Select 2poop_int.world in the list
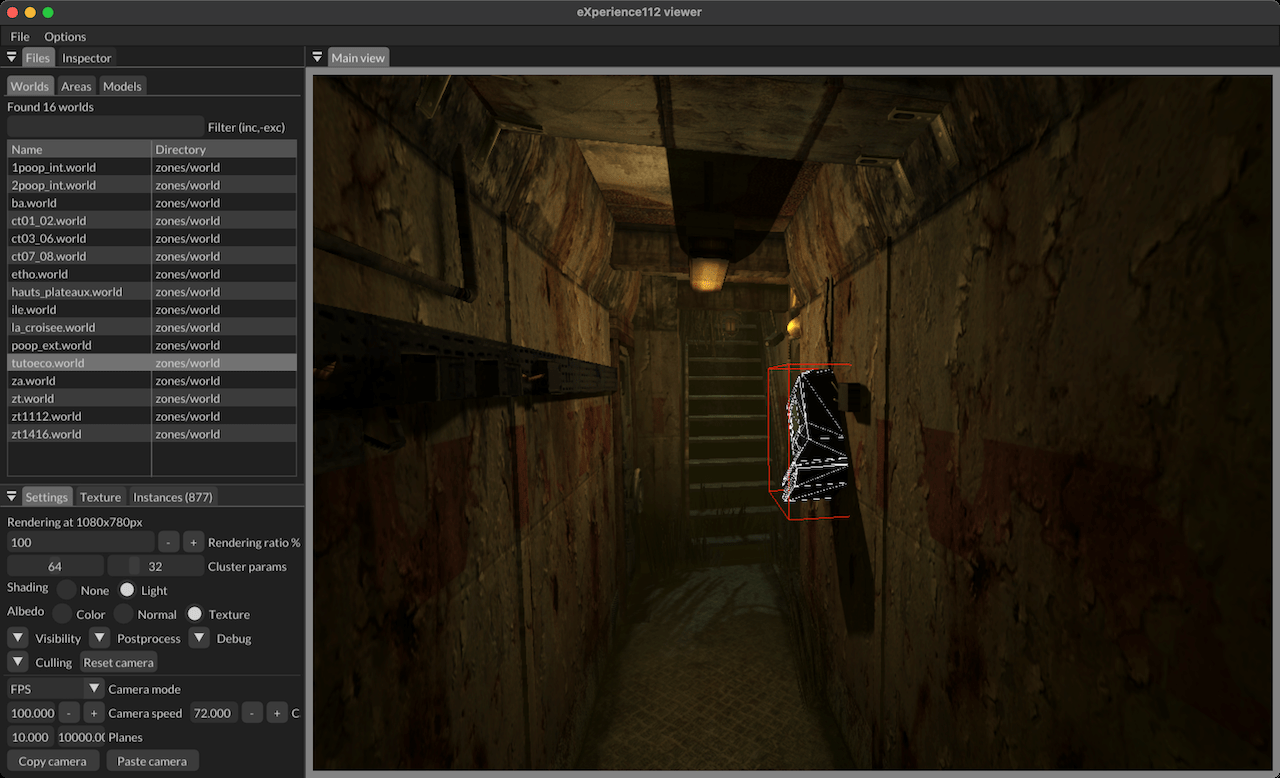The width and height of the screenshot is (1280, 778). (152, 185)
